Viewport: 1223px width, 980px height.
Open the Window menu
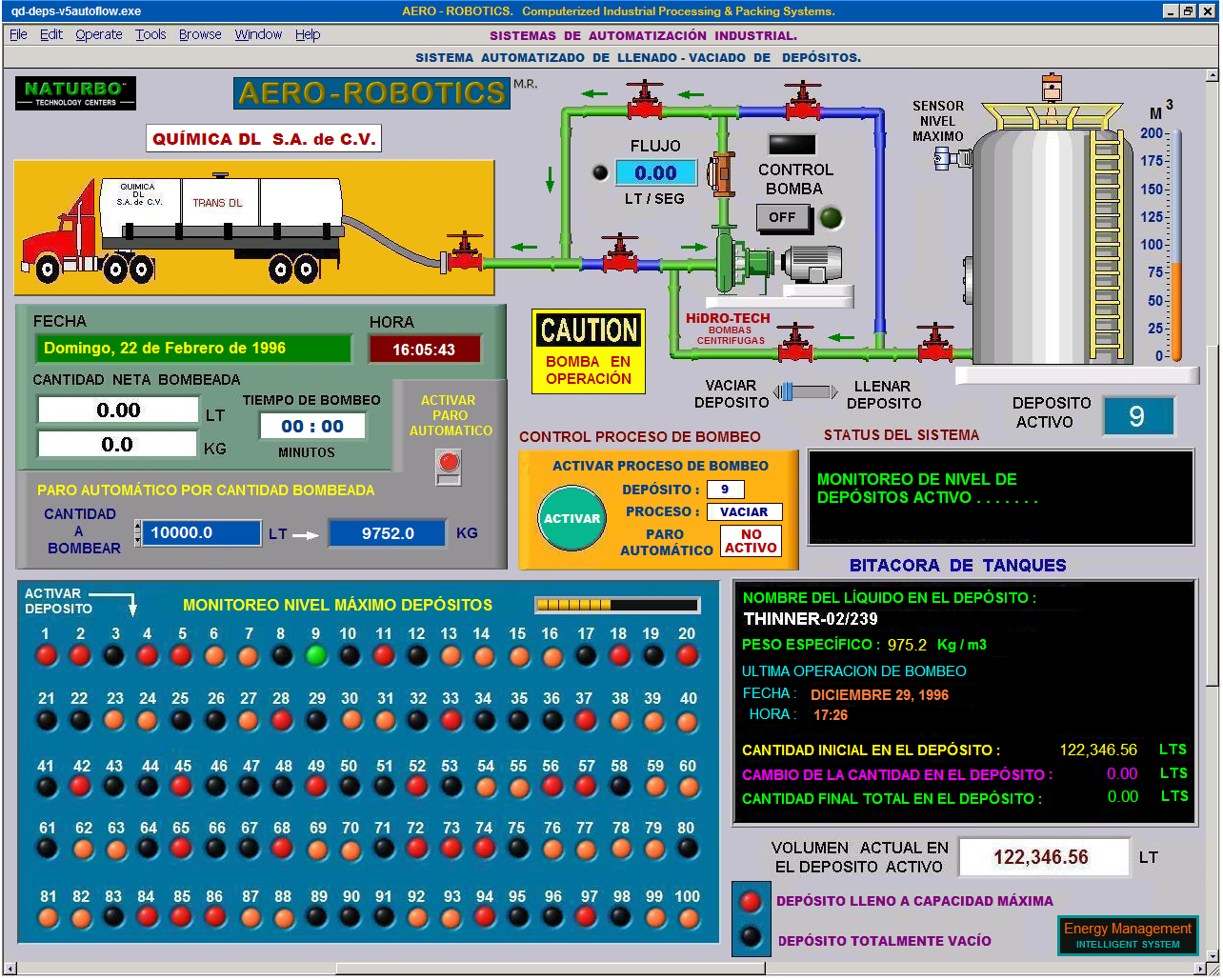[258, 34]
